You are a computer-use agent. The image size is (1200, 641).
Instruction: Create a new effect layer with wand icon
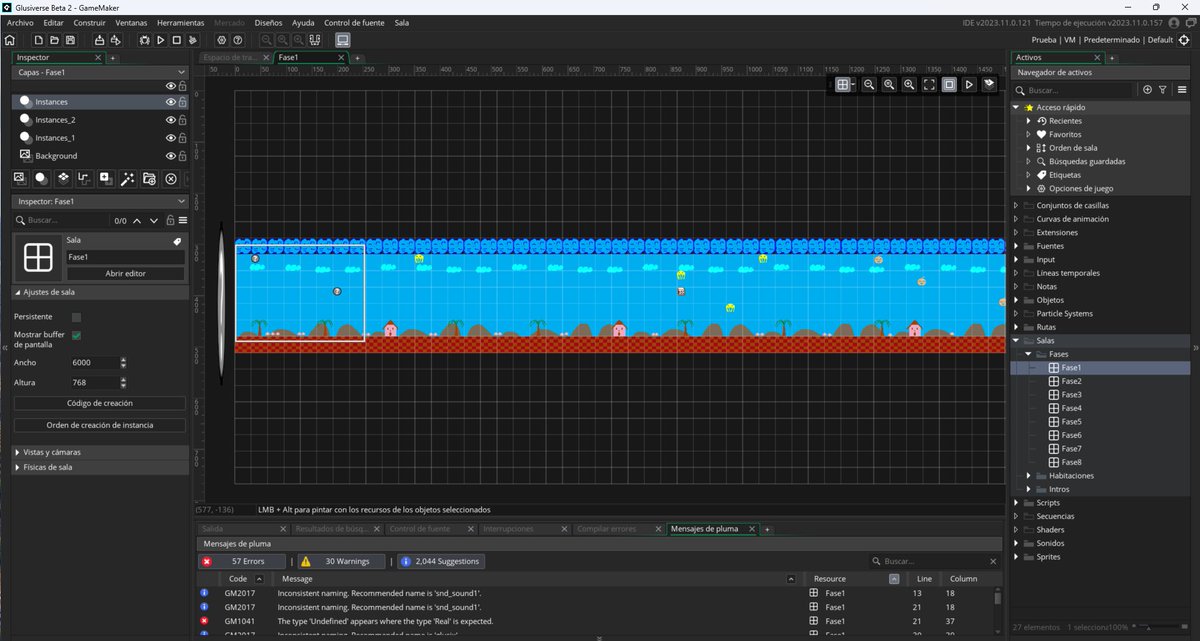[x=128, y=178]
